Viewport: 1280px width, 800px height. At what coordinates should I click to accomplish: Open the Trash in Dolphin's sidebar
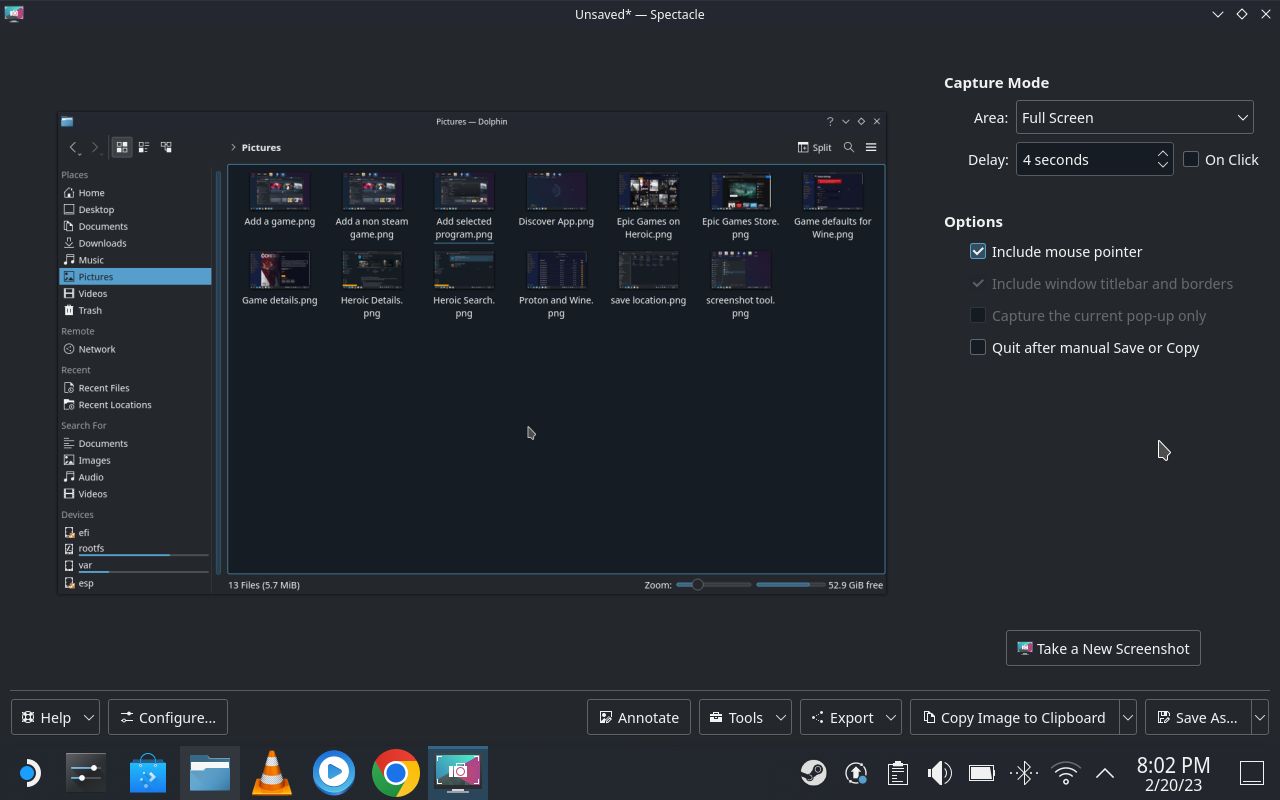point(89,310)
